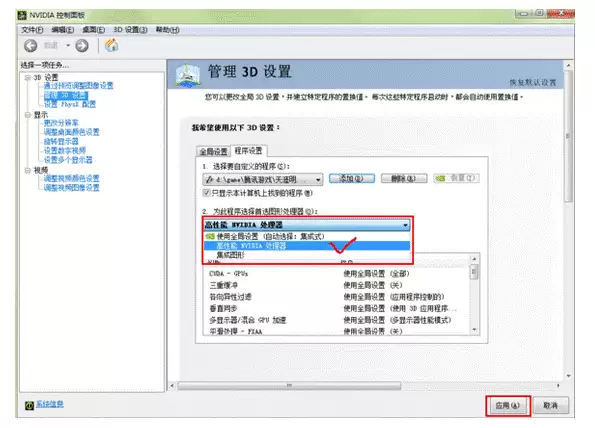The width and height of the screenshot is (595, 428).
Task: Click settings list scrollbar up arrow
Action: 474,259
